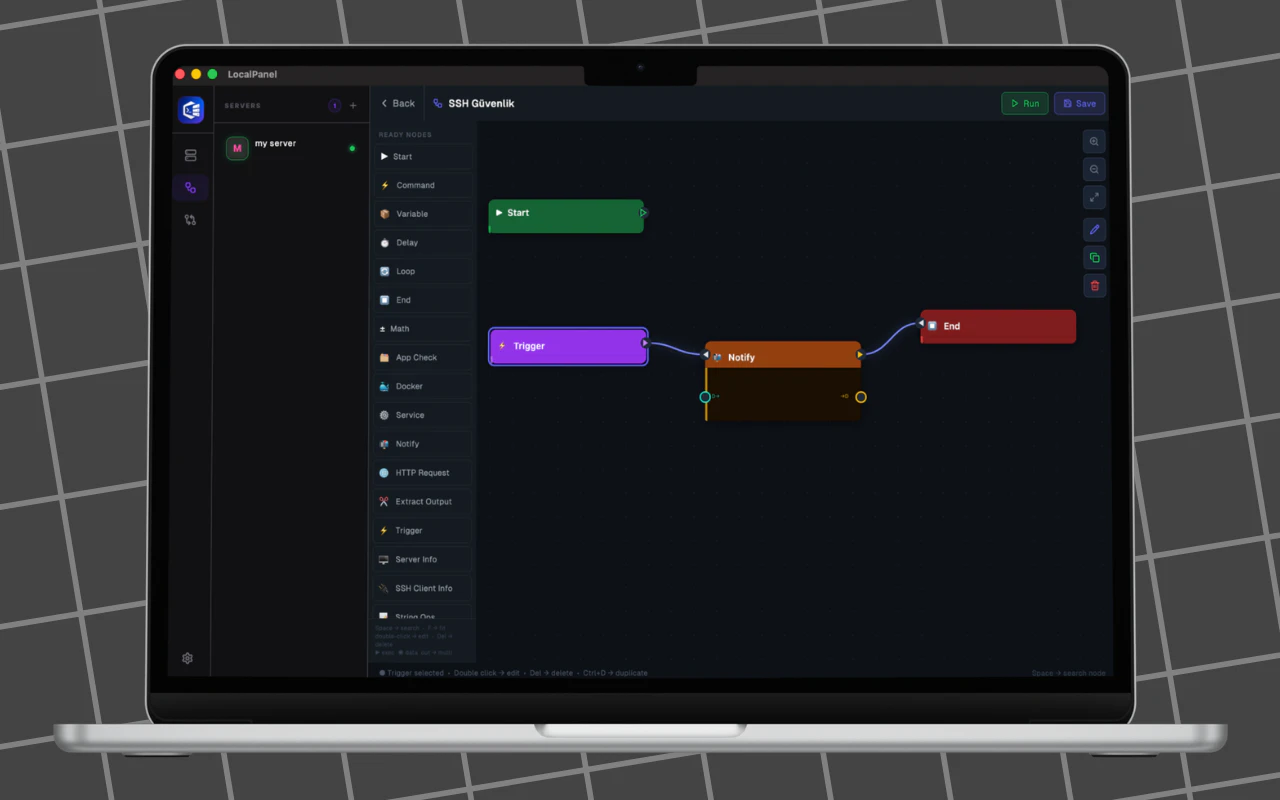Add a Server Info node from ready nodes
Screen dimensions: 1280x800
pos(424,560)
